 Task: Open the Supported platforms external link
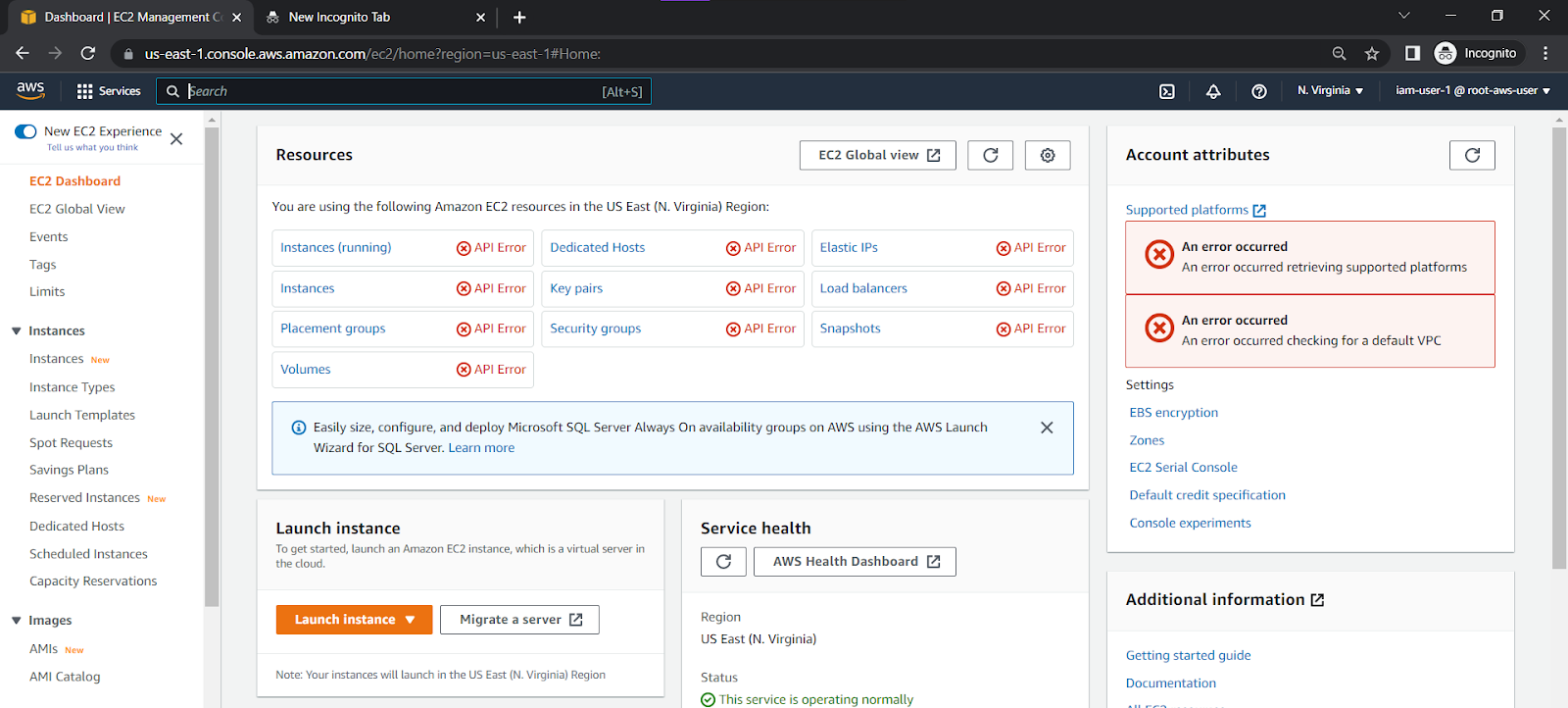click(x=1196, y=210)
